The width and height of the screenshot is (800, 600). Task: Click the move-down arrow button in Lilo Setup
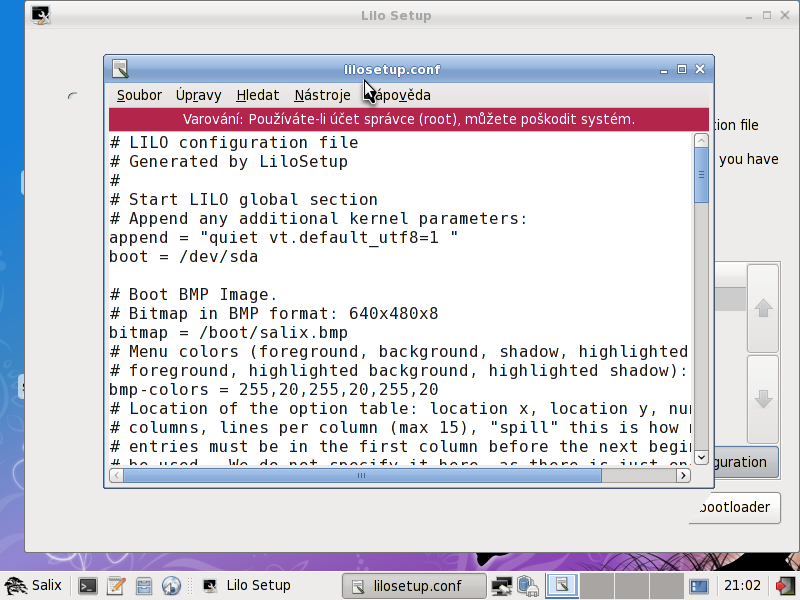pos(763,399)
